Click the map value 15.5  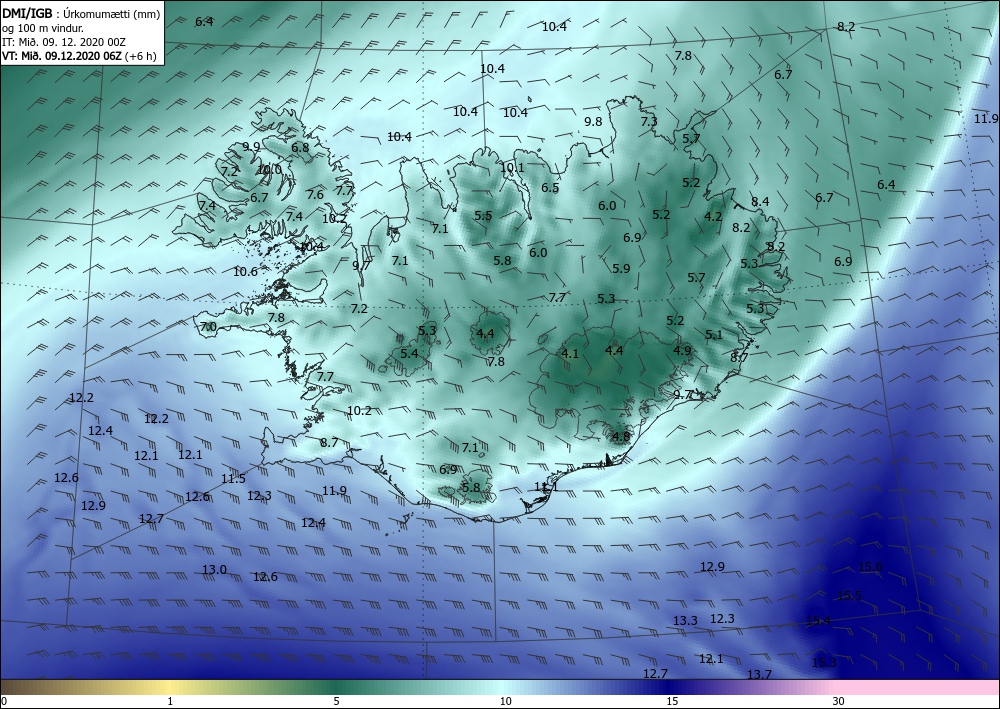849,596
